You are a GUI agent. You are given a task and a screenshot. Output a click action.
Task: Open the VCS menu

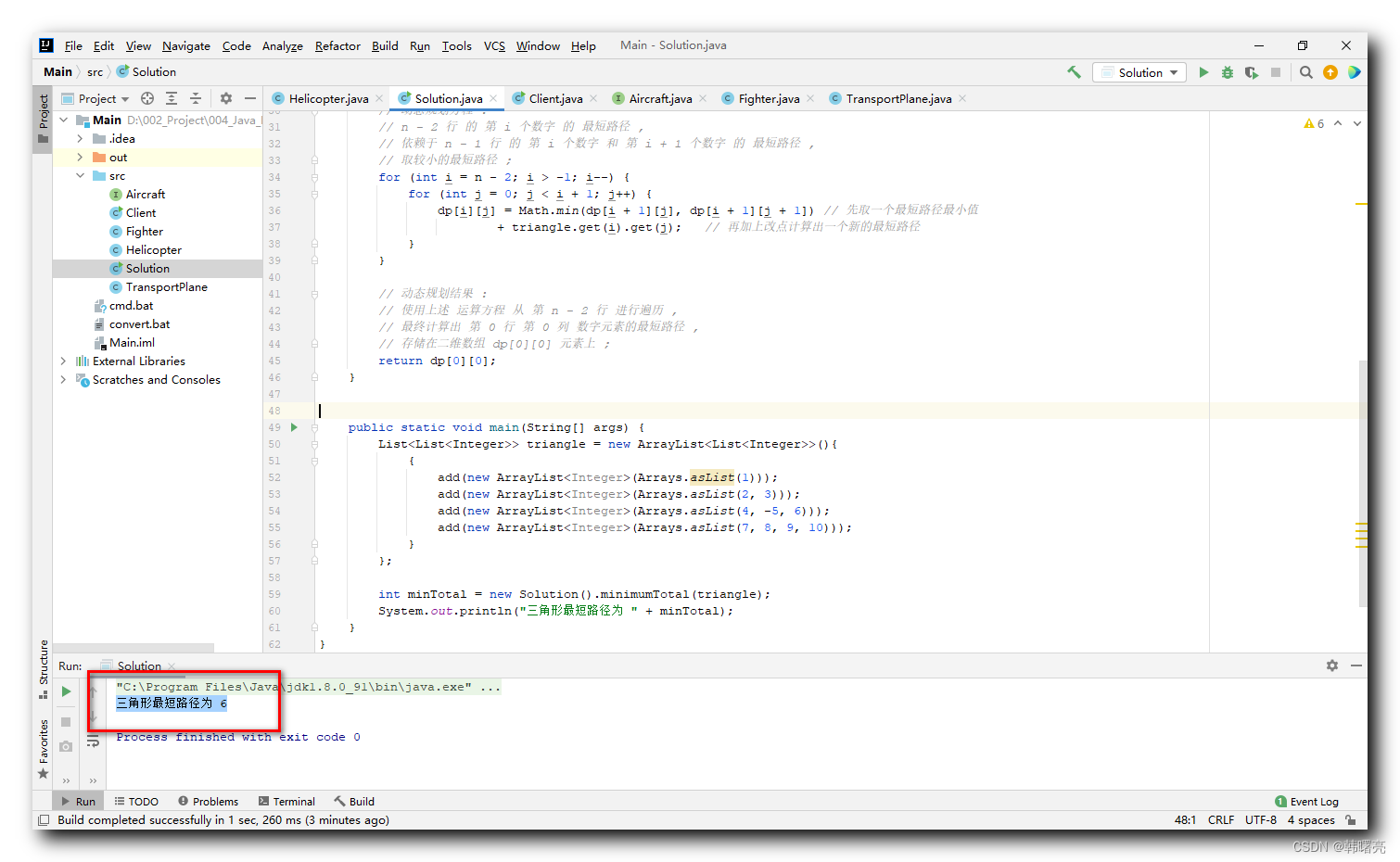tap(494, 45)
